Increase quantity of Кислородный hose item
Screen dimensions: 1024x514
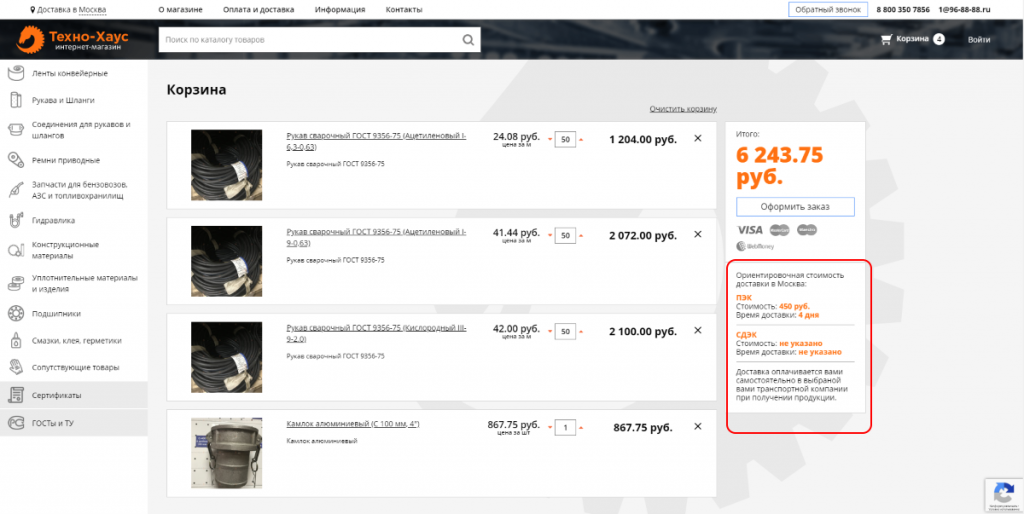(x=581, y=332)
